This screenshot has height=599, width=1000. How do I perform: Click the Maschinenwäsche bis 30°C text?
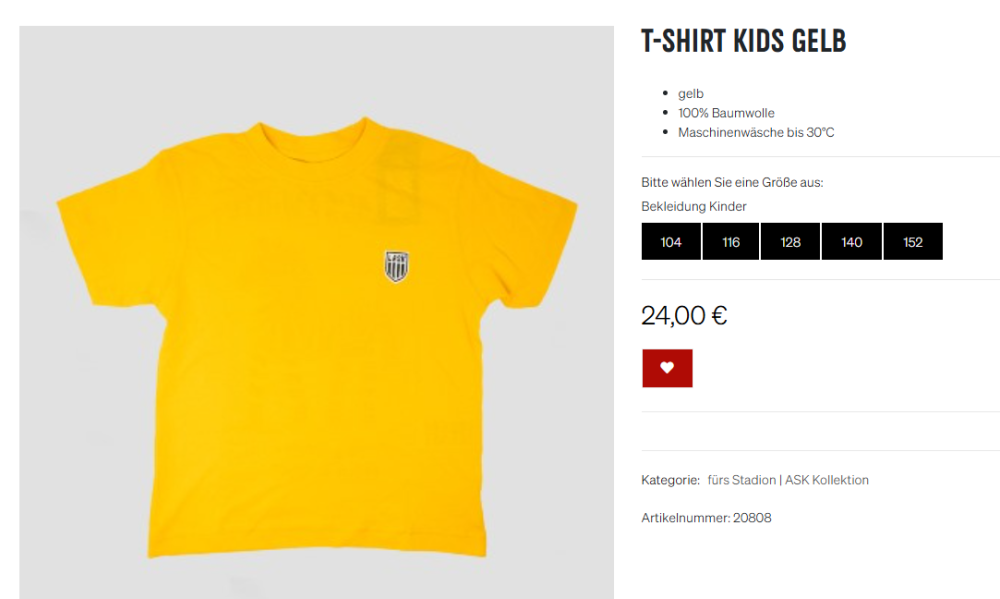(756, 133)
